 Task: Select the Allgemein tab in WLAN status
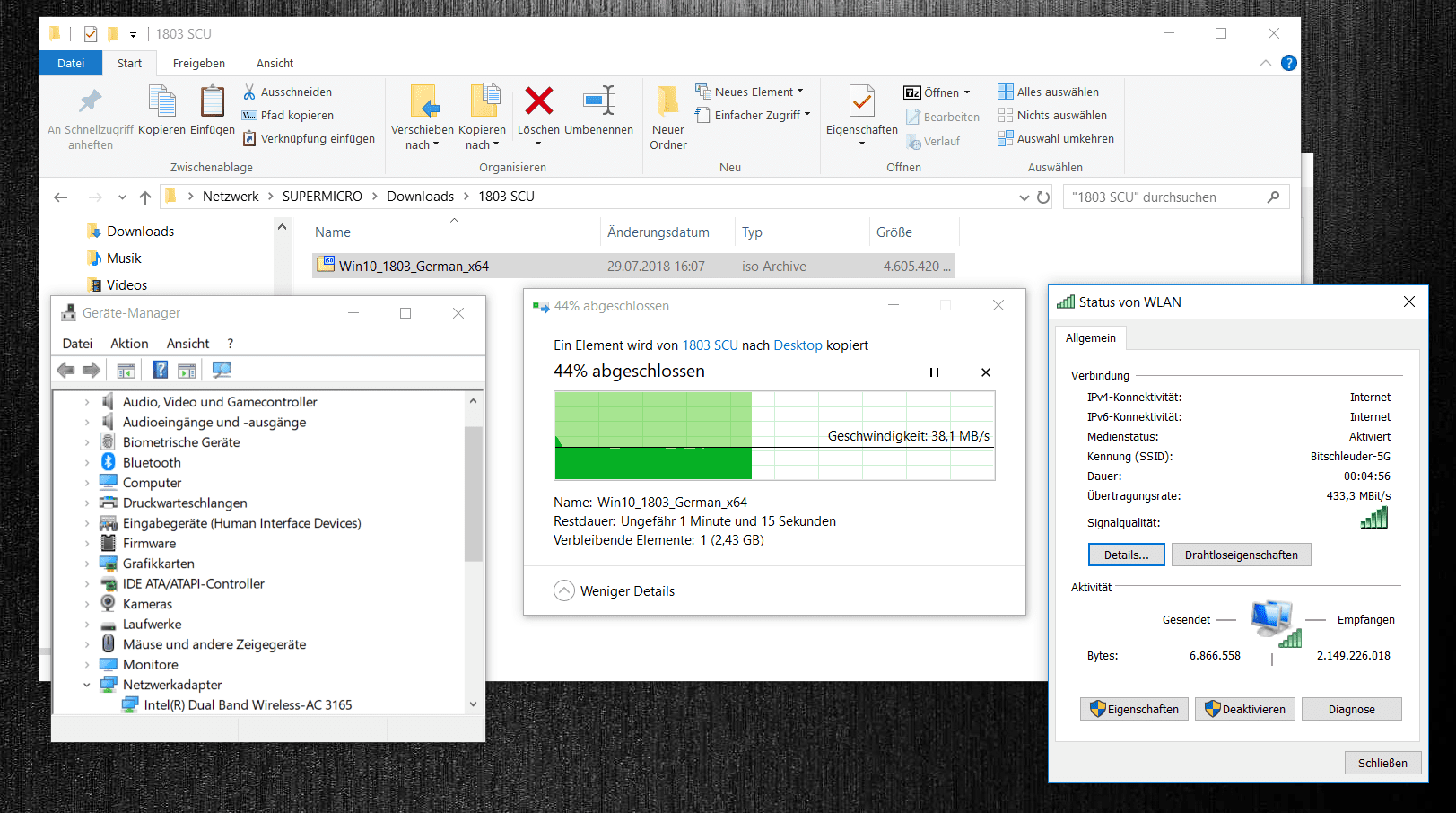coord(1091,337)
